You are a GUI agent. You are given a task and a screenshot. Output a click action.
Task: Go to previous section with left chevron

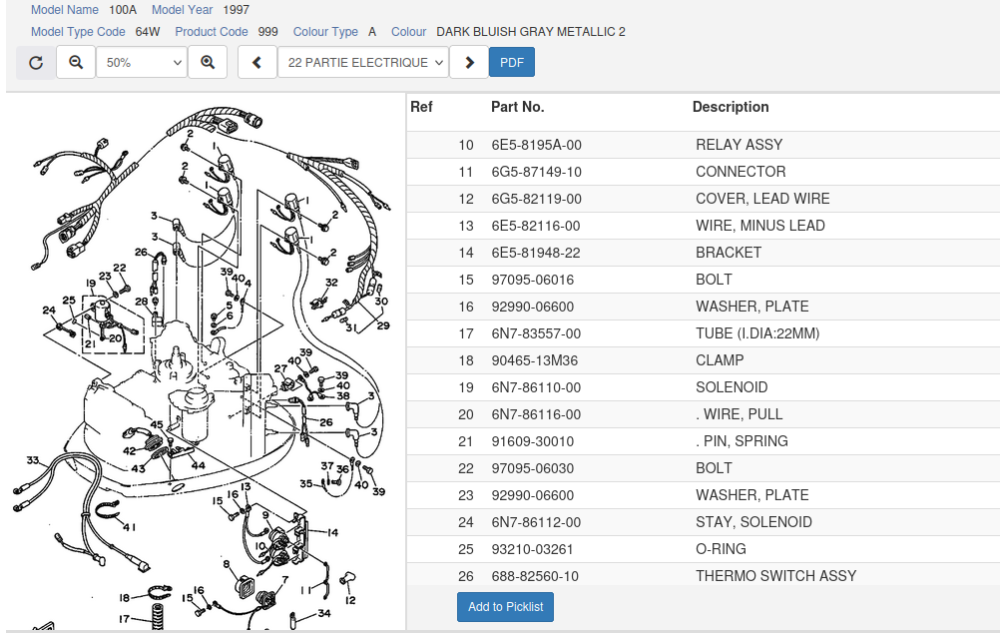pos(257,62)
